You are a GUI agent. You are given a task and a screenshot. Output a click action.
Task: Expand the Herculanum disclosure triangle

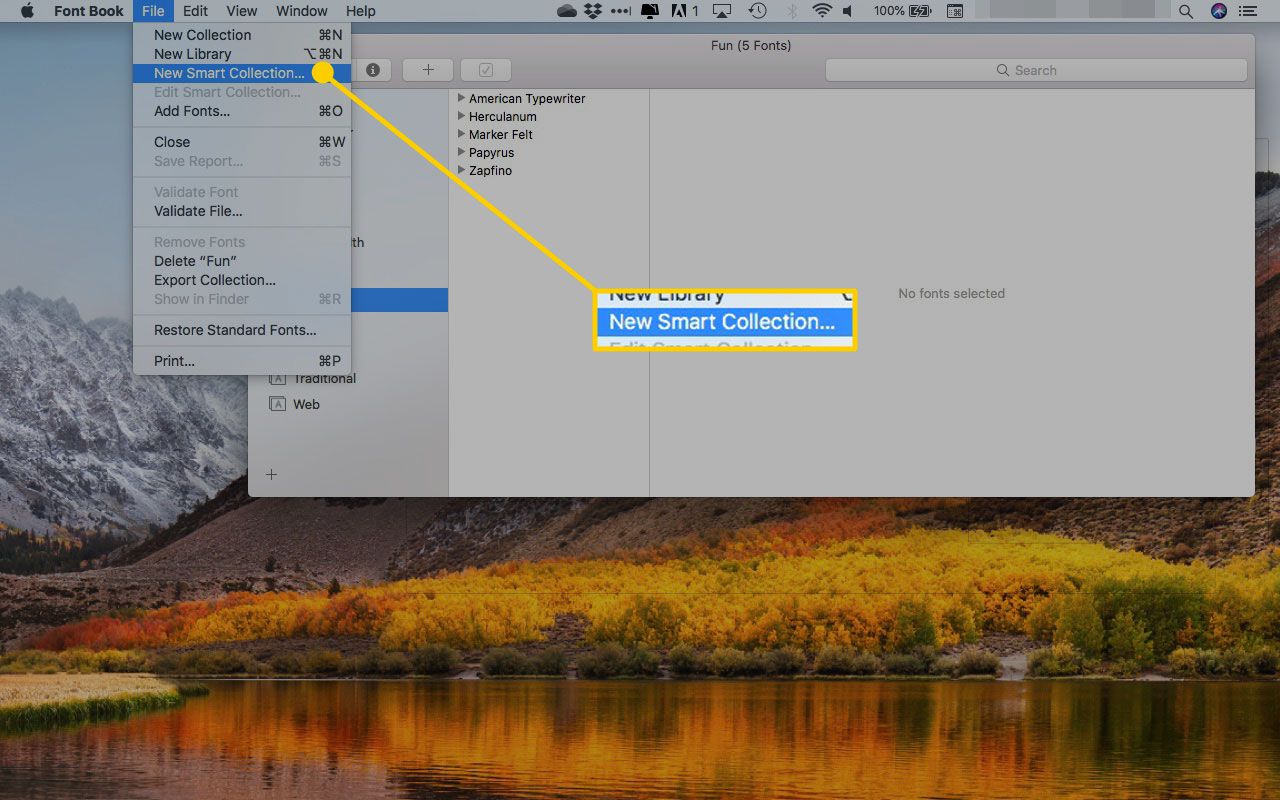(x=461, y=116)
